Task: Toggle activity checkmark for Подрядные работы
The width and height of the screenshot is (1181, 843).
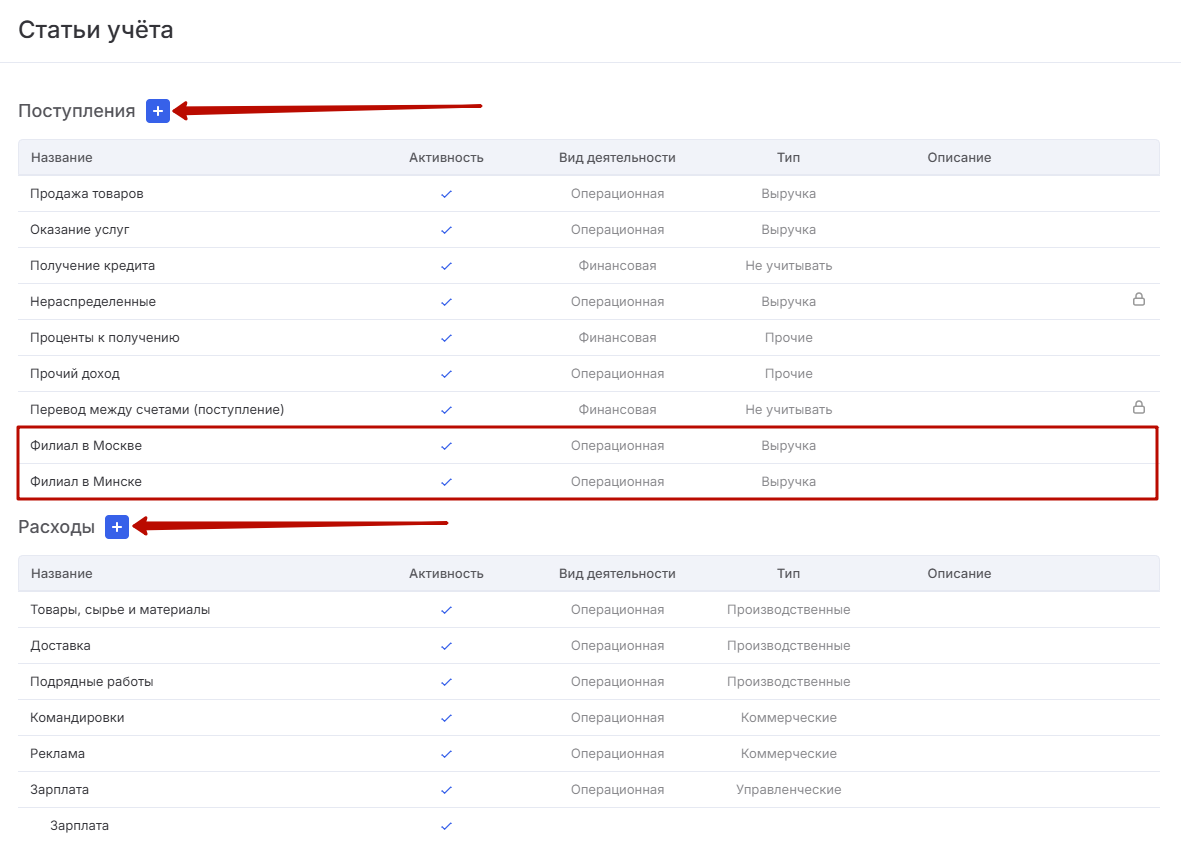Action: (446, 682)
